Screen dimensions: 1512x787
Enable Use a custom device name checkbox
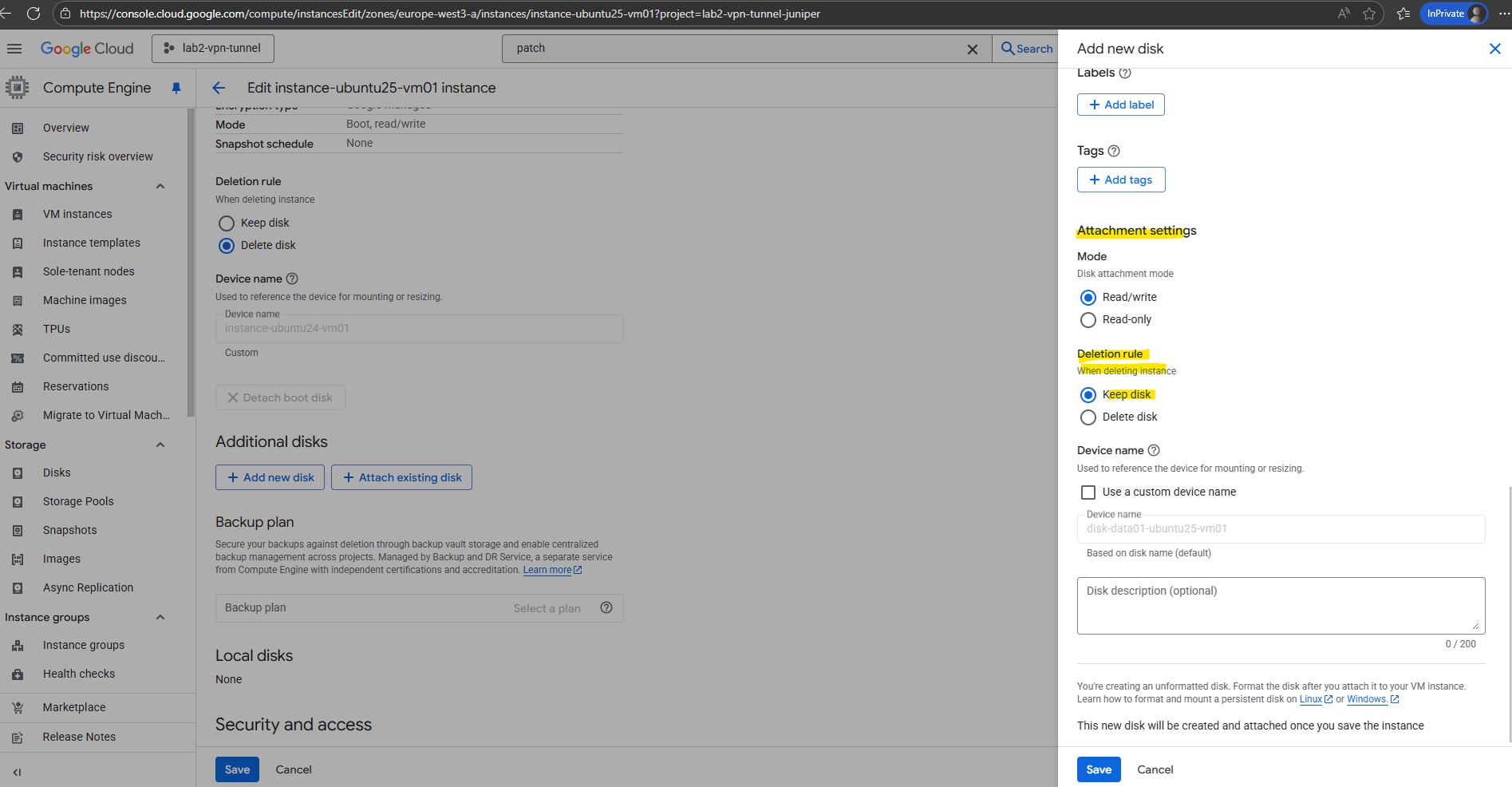coord(1088,492)
